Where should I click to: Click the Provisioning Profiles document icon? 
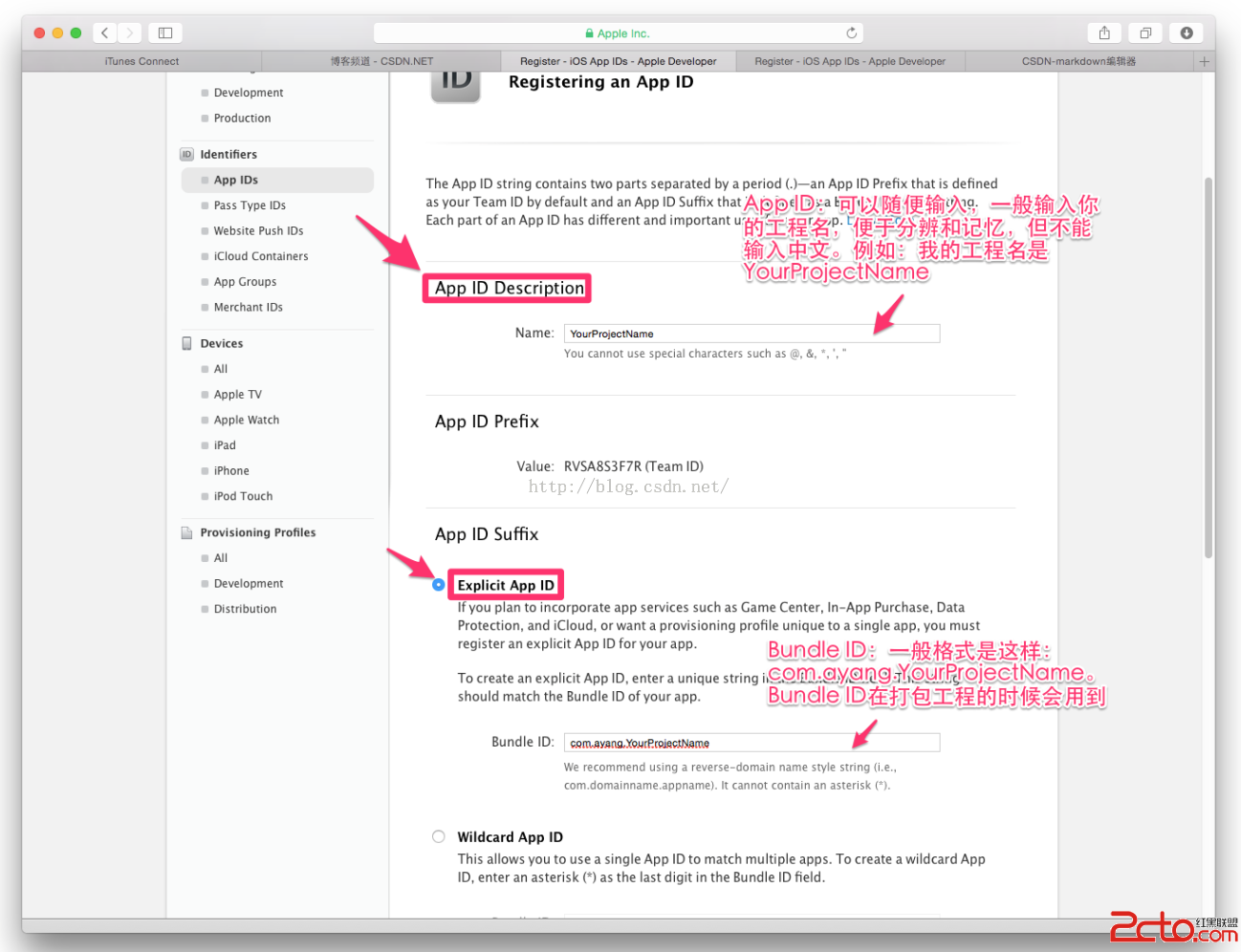[187, 532]
